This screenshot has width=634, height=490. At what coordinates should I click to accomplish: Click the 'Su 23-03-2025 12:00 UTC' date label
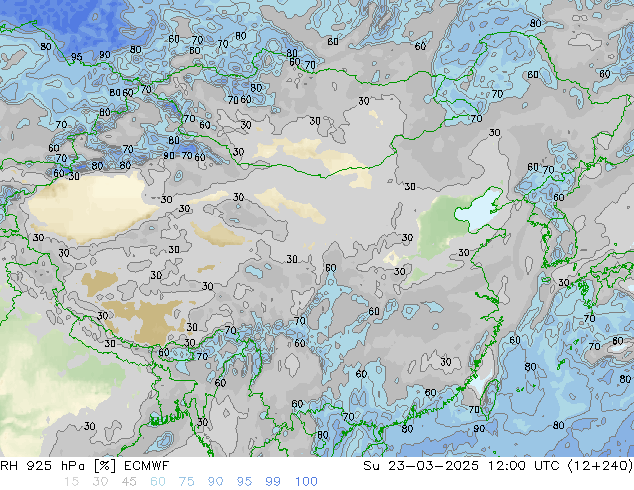(x=461, y=466)
